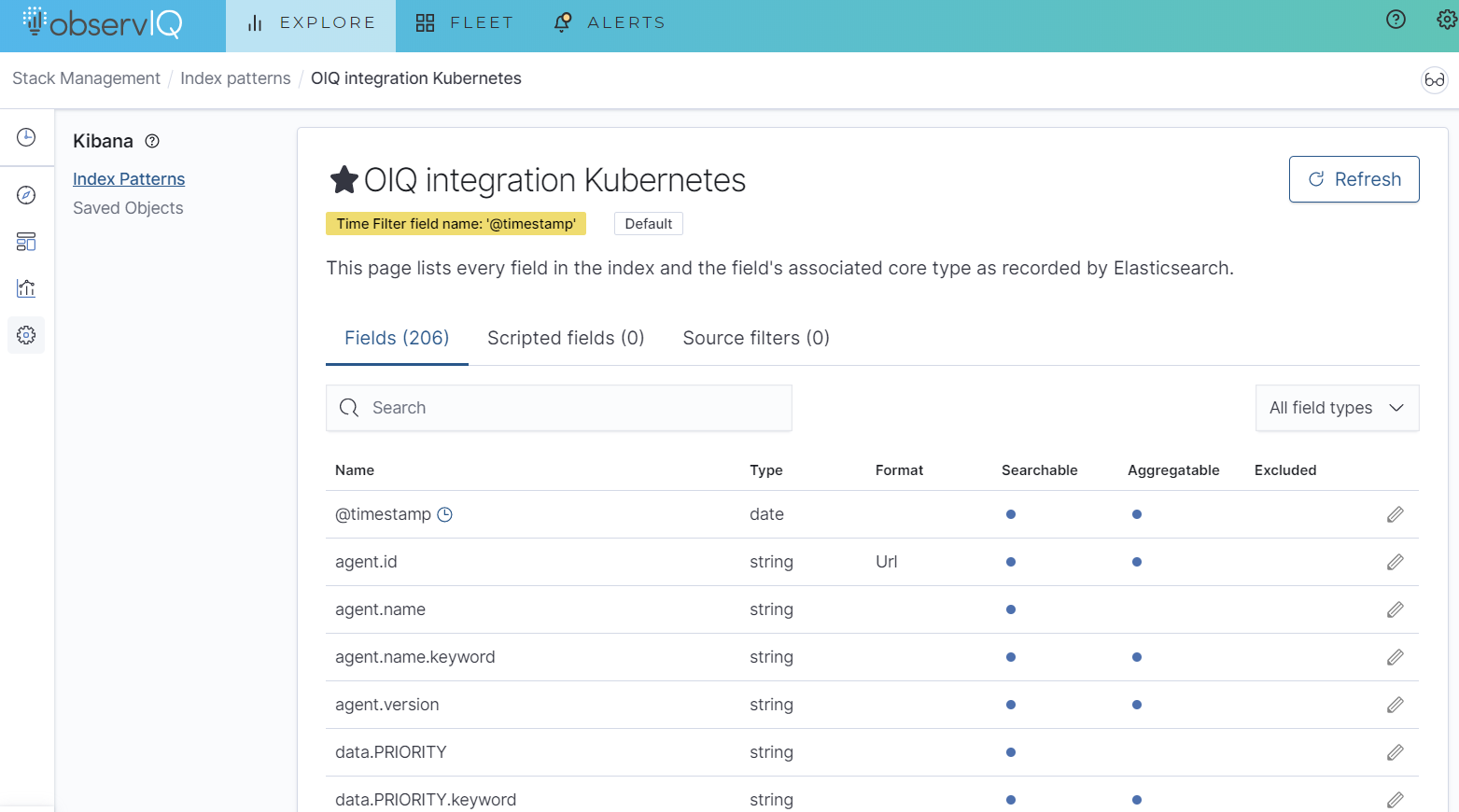Click the Kibana help icon
1459x812 pixels.
click(152, 141)
